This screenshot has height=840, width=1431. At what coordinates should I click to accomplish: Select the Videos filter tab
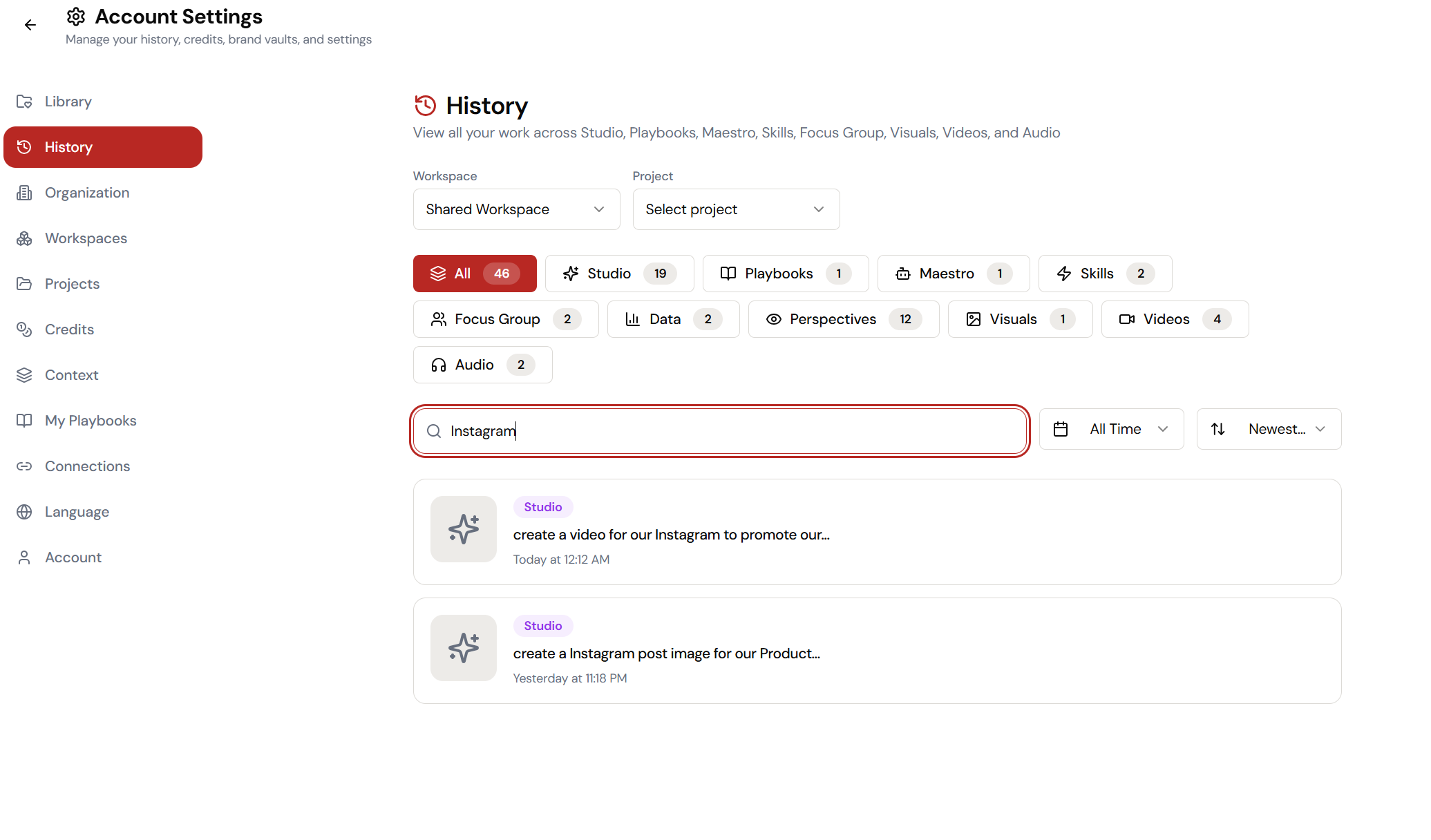tap(1174, 319)
